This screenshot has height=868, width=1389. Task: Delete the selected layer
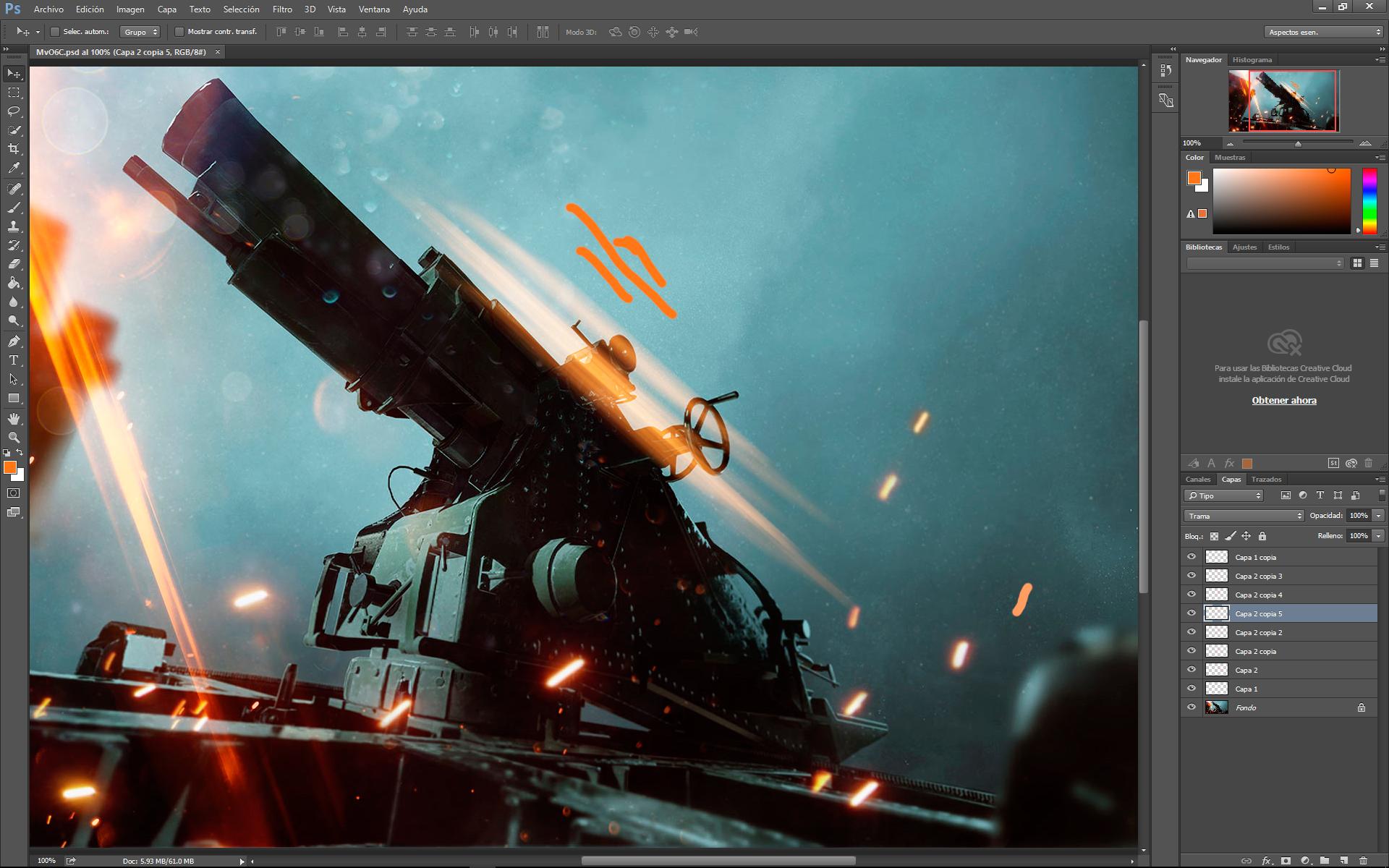1363,861
